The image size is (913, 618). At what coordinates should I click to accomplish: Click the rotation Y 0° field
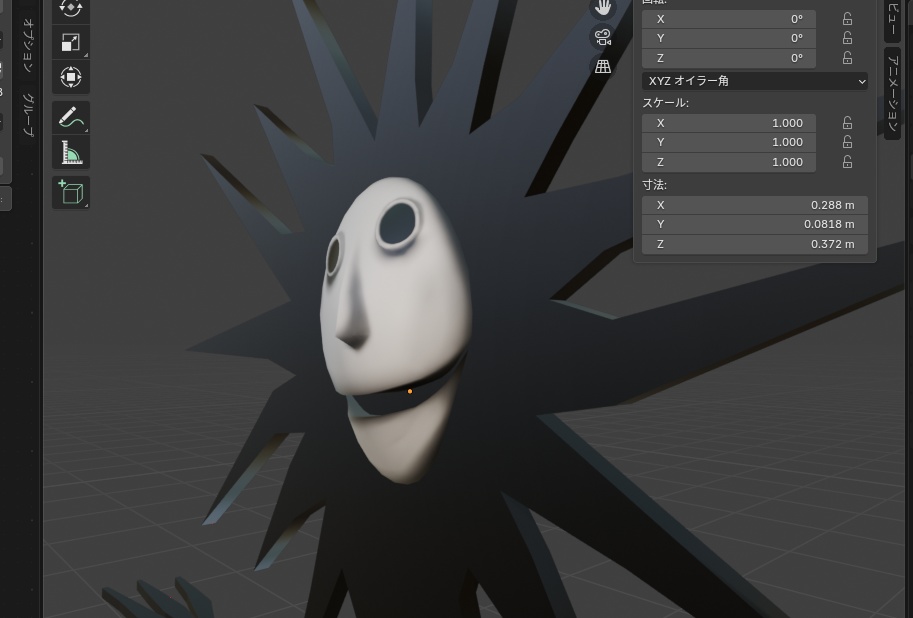[x=728, y=38]
